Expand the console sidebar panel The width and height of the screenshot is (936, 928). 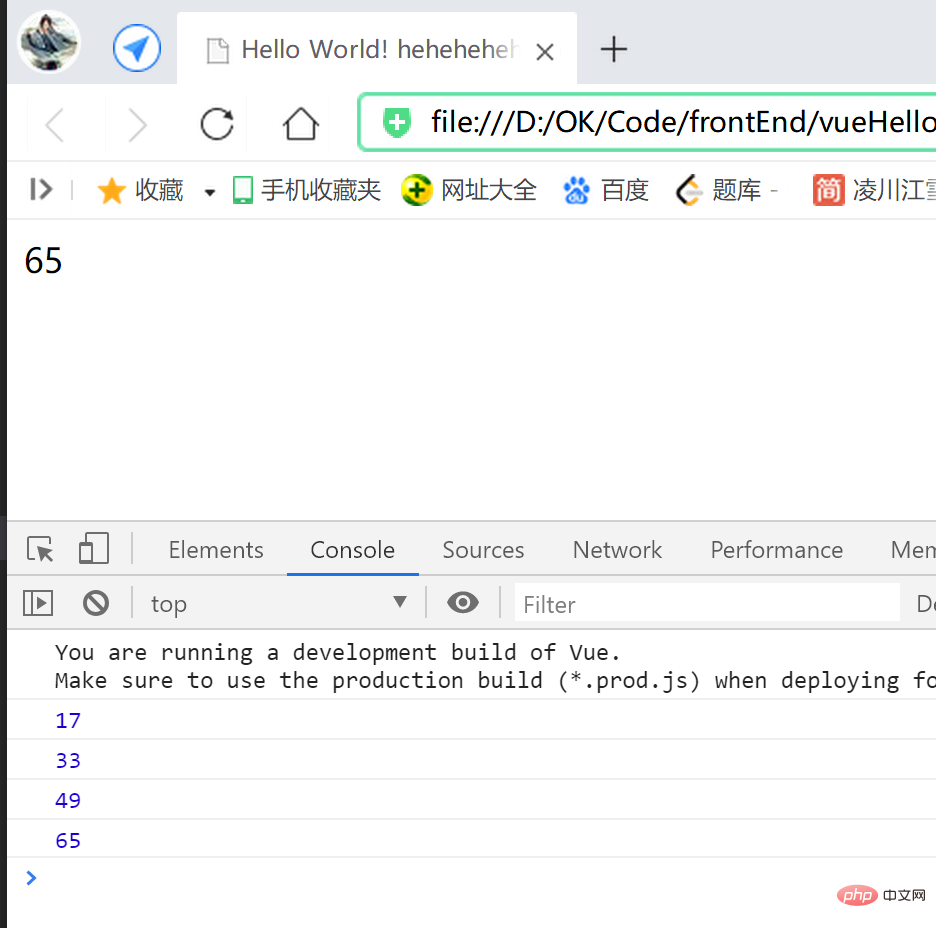[38, 603]
